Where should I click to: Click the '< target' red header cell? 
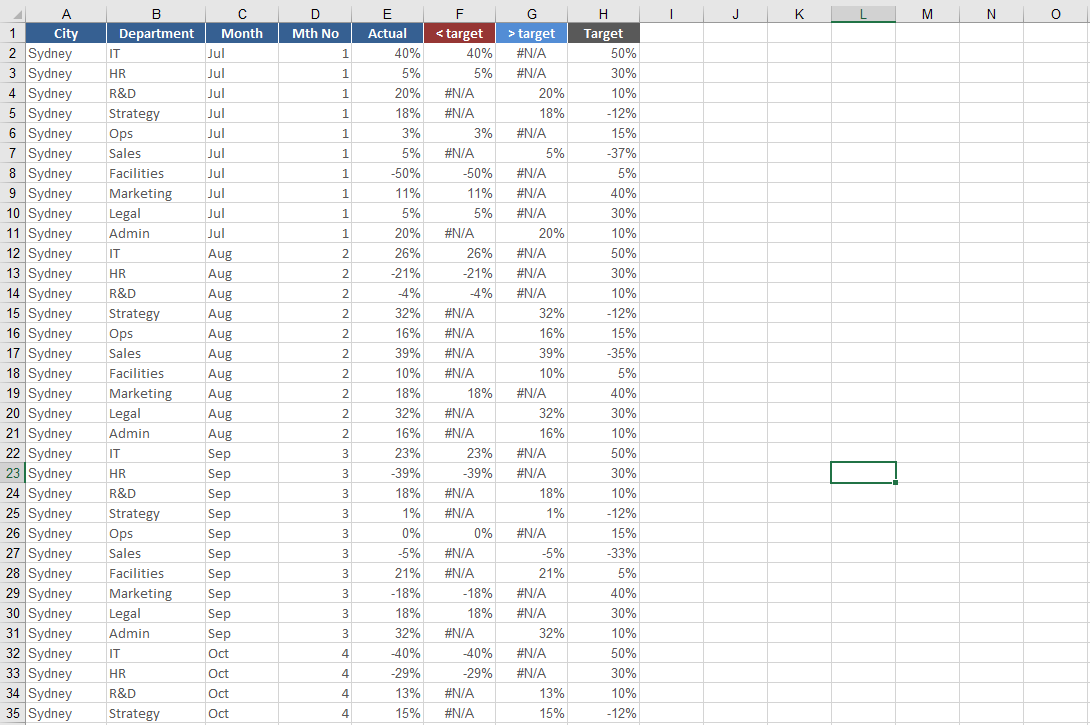coord(459,33)
